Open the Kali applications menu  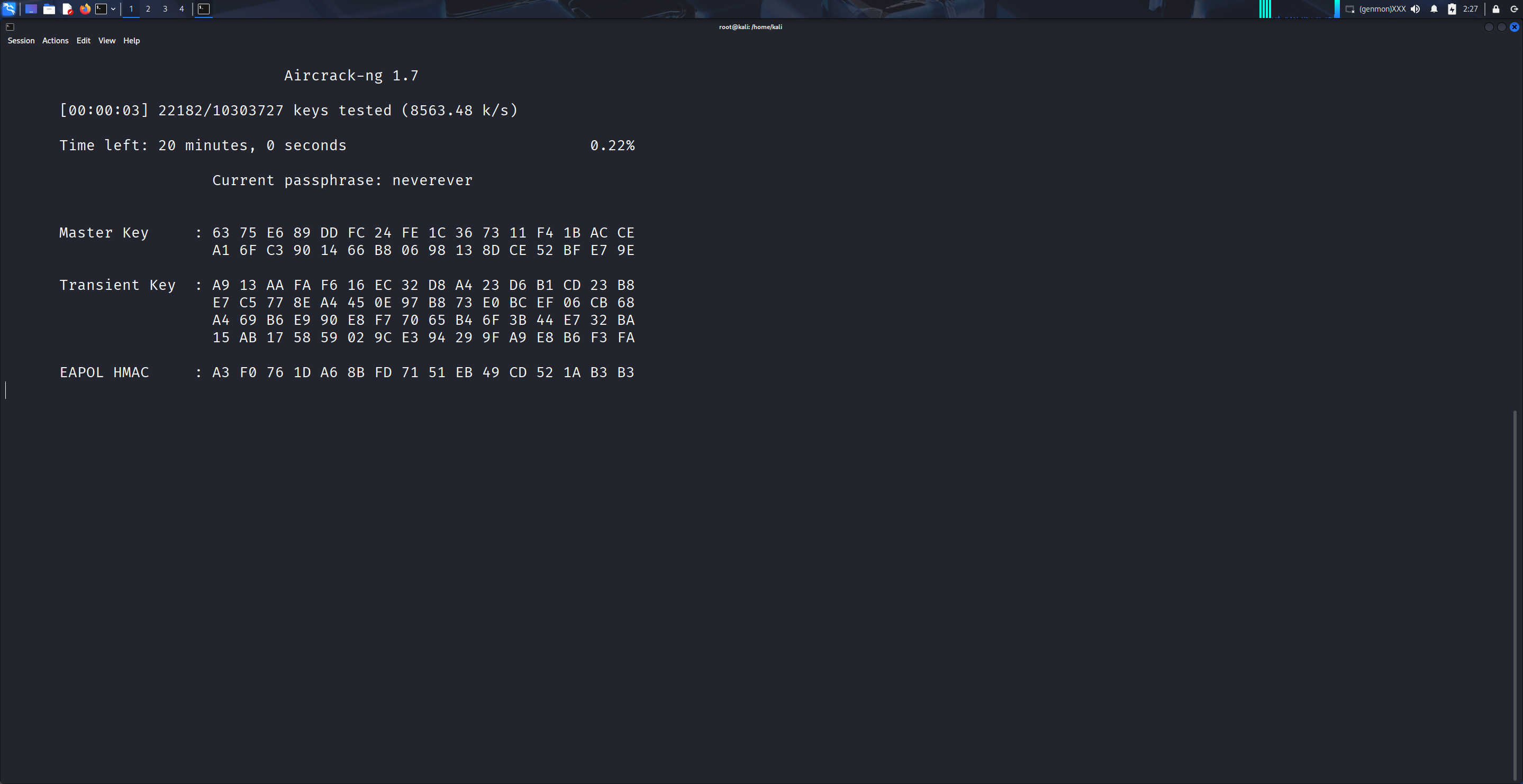click(9, 9)
